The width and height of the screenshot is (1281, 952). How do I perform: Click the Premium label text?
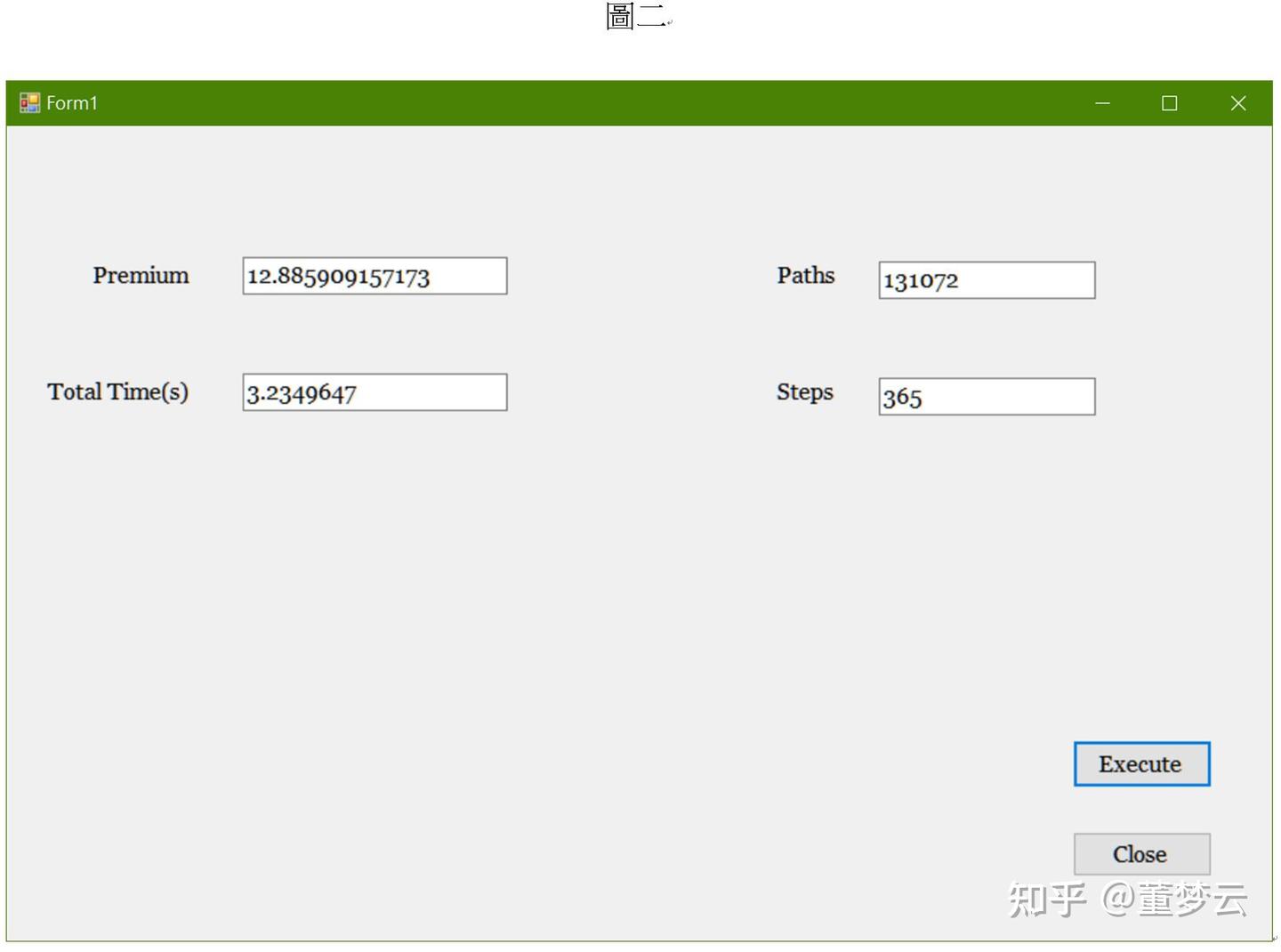pyautogui.click(x=140, y=275)
